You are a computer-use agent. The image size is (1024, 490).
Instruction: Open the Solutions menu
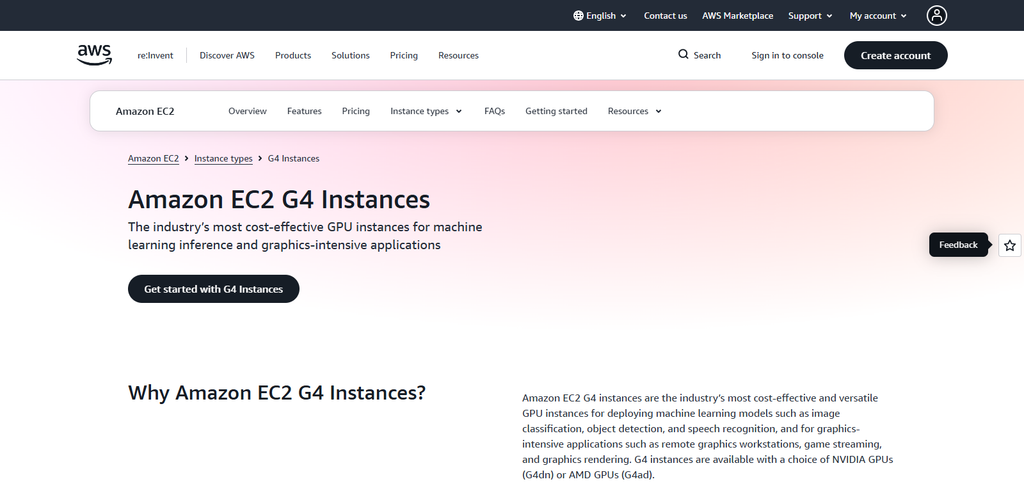351,56
